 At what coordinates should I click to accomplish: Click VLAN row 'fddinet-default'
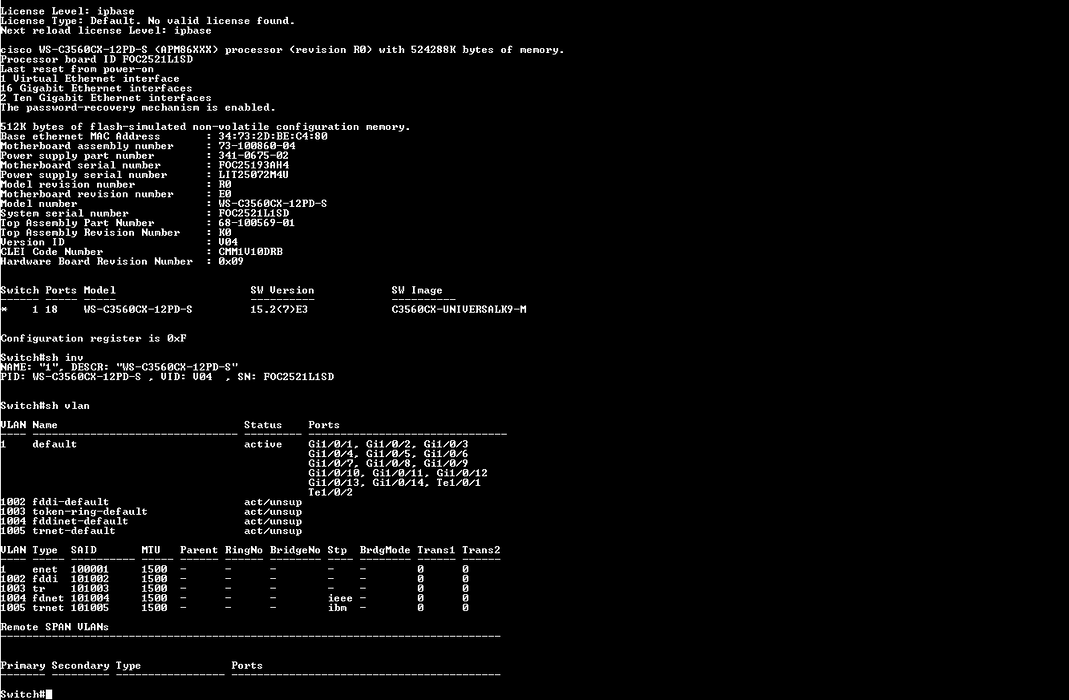[151, 521]
